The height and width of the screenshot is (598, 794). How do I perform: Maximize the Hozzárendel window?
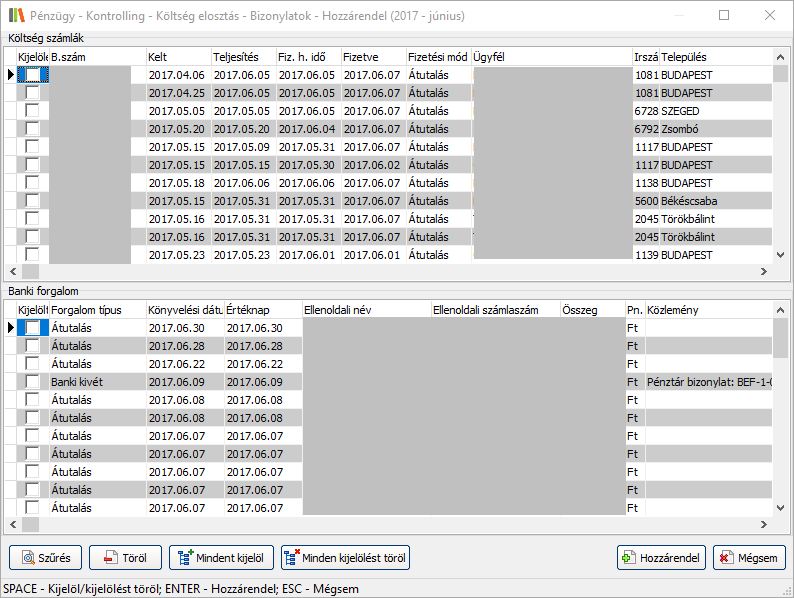pos(724,16)
